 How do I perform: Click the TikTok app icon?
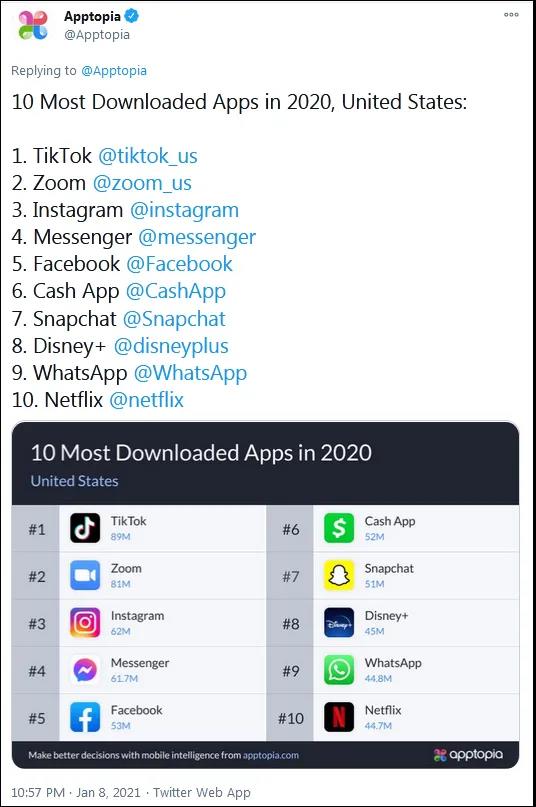point(85,528)
